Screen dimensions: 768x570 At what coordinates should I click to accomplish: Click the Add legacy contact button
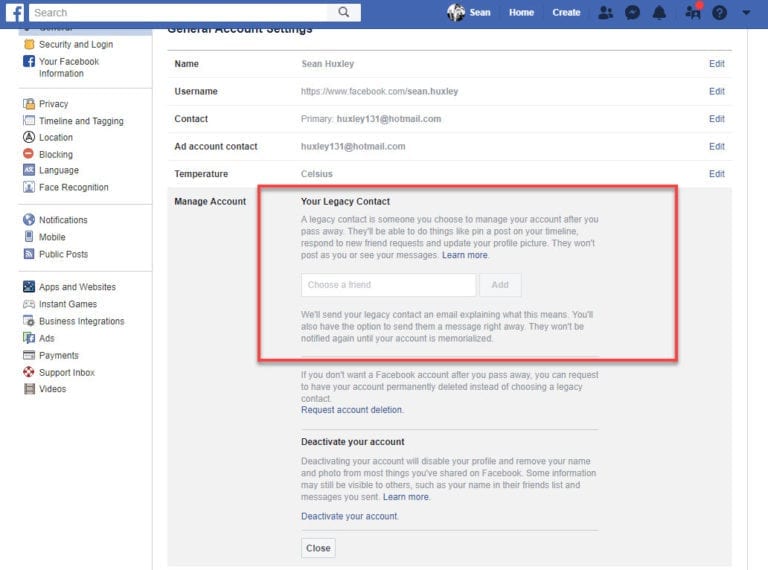pyautogui.click(x=500, y=285)
